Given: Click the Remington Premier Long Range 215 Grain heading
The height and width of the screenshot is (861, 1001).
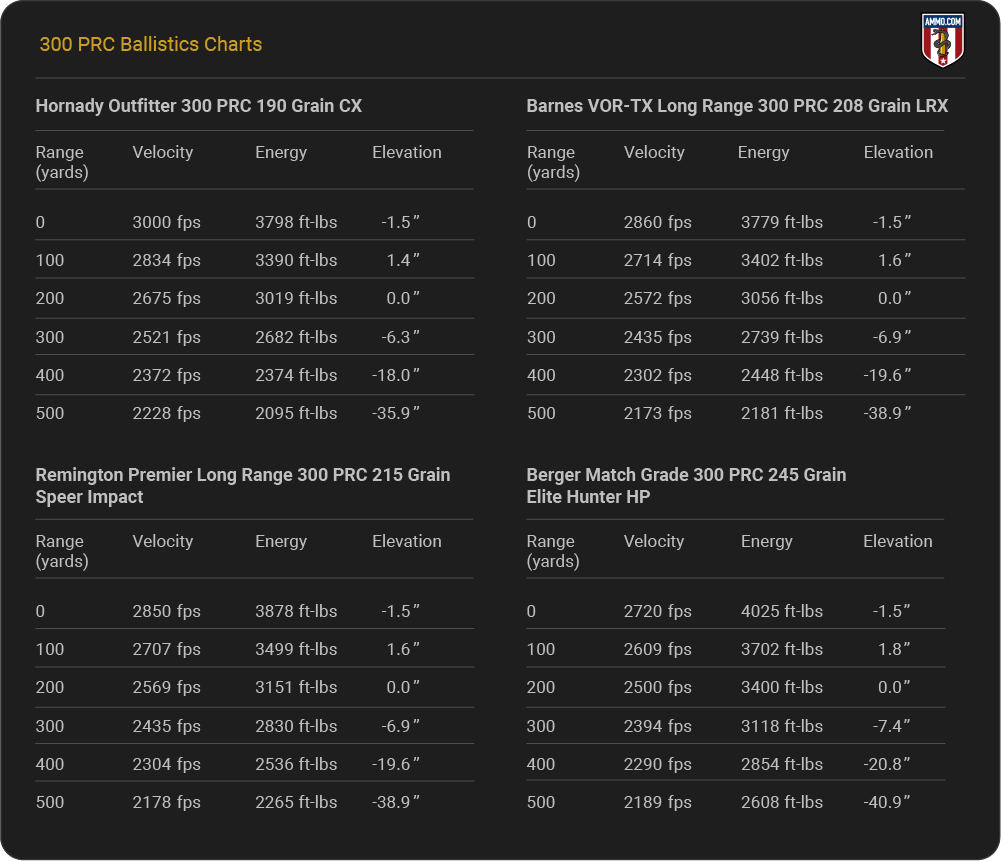Looking at the screenshot, I should click(x=243, y=486).
